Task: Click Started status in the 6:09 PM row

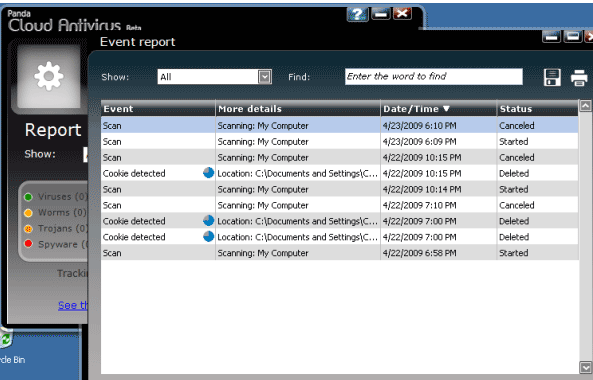Action: 513,142
